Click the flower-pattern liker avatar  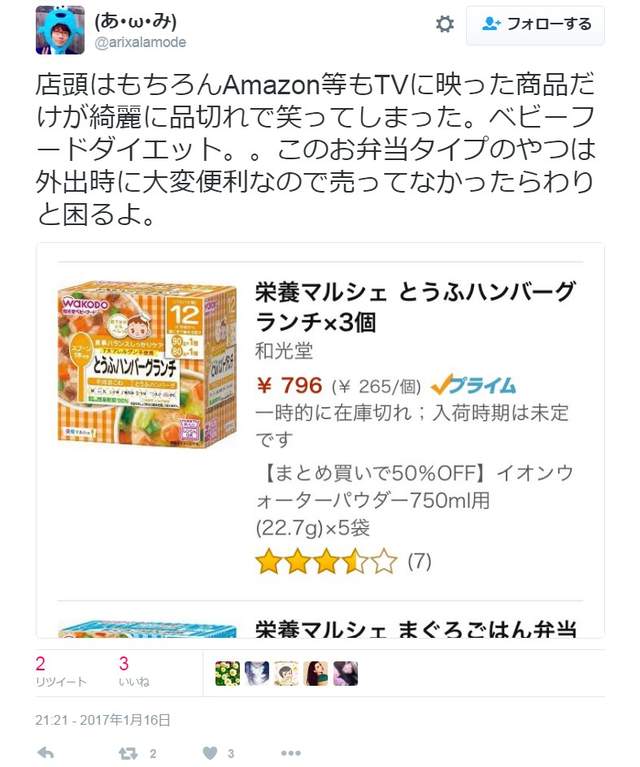(x=228, y=674)
